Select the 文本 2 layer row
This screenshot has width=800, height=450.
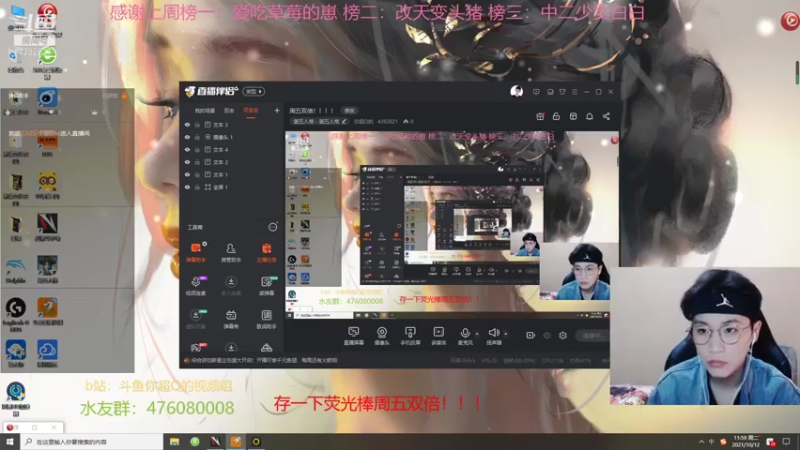232,162
